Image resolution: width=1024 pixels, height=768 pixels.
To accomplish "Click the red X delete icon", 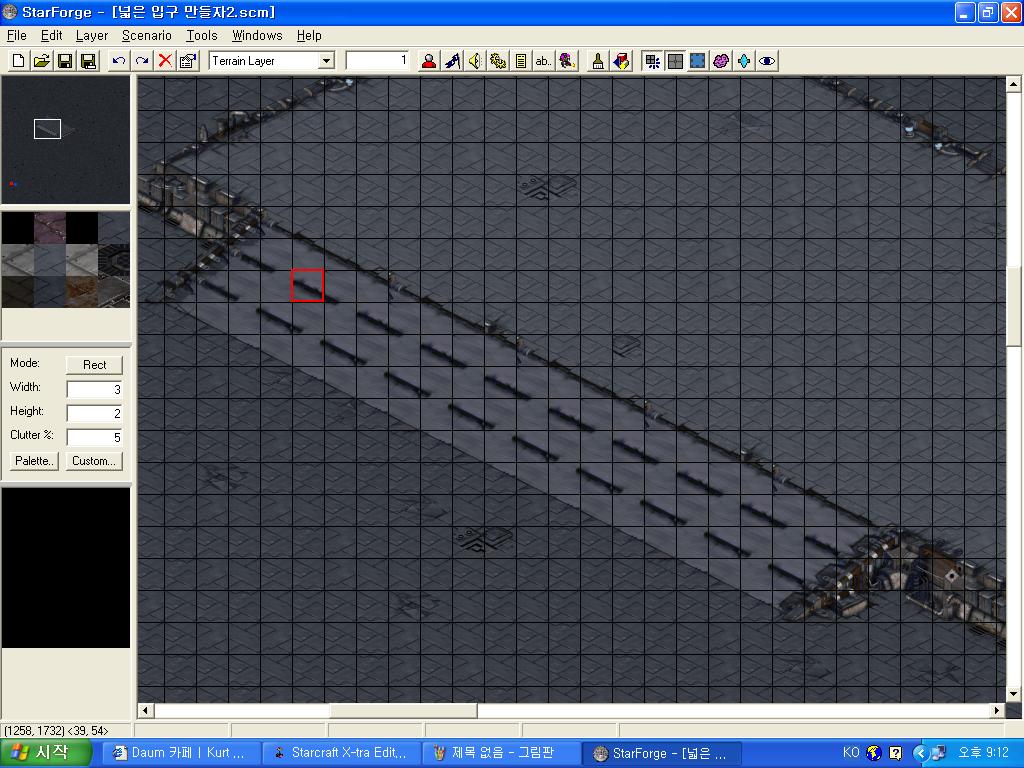I will (x=165, y=61).
